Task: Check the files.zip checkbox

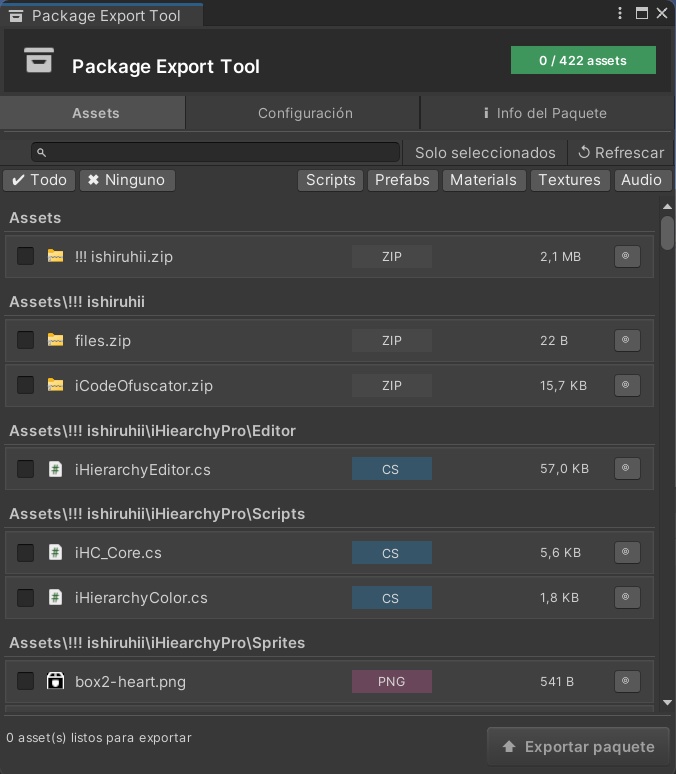Action: pos(25,340)
